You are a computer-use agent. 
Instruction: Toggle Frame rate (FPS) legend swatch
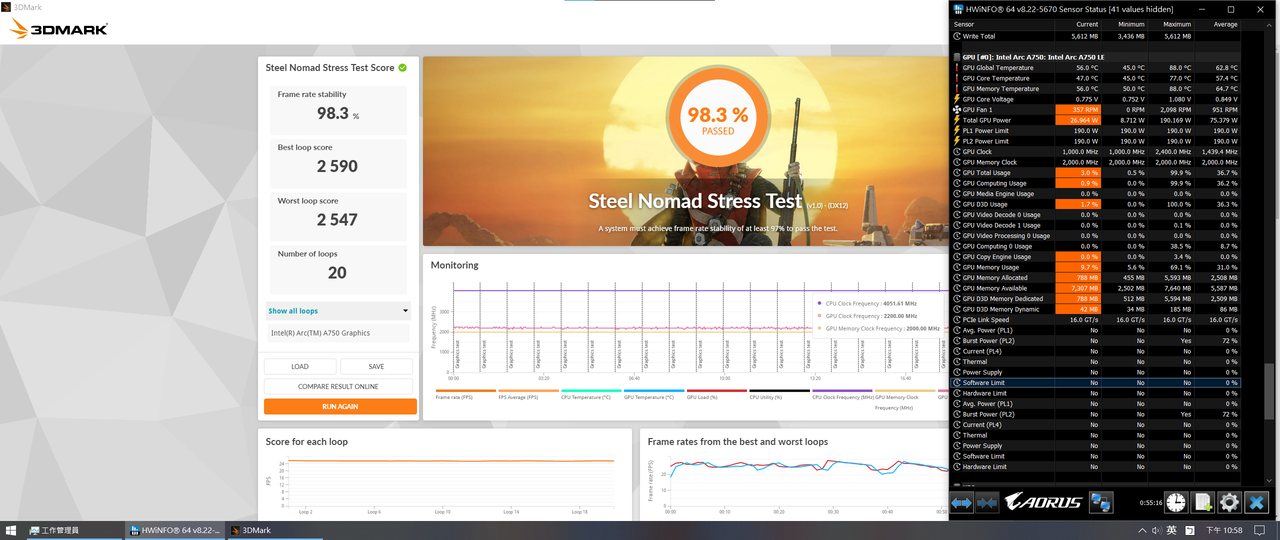point(466,391)
